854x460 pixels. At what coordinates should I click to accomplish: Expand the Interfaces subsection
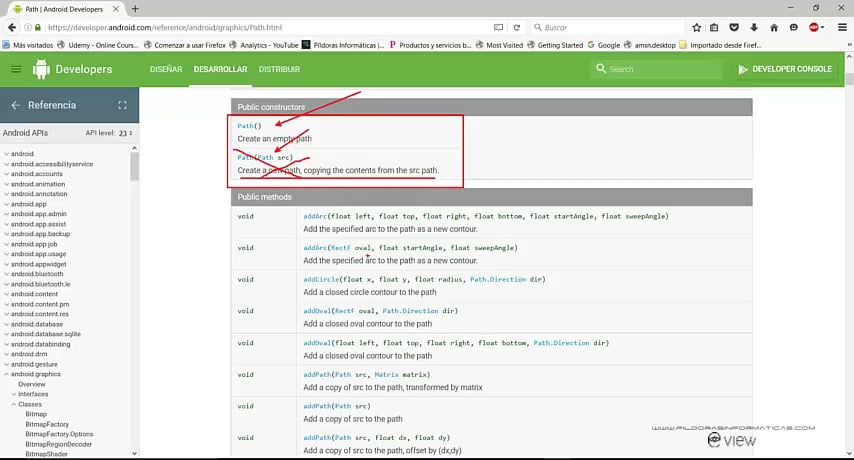tap(14, 394)
